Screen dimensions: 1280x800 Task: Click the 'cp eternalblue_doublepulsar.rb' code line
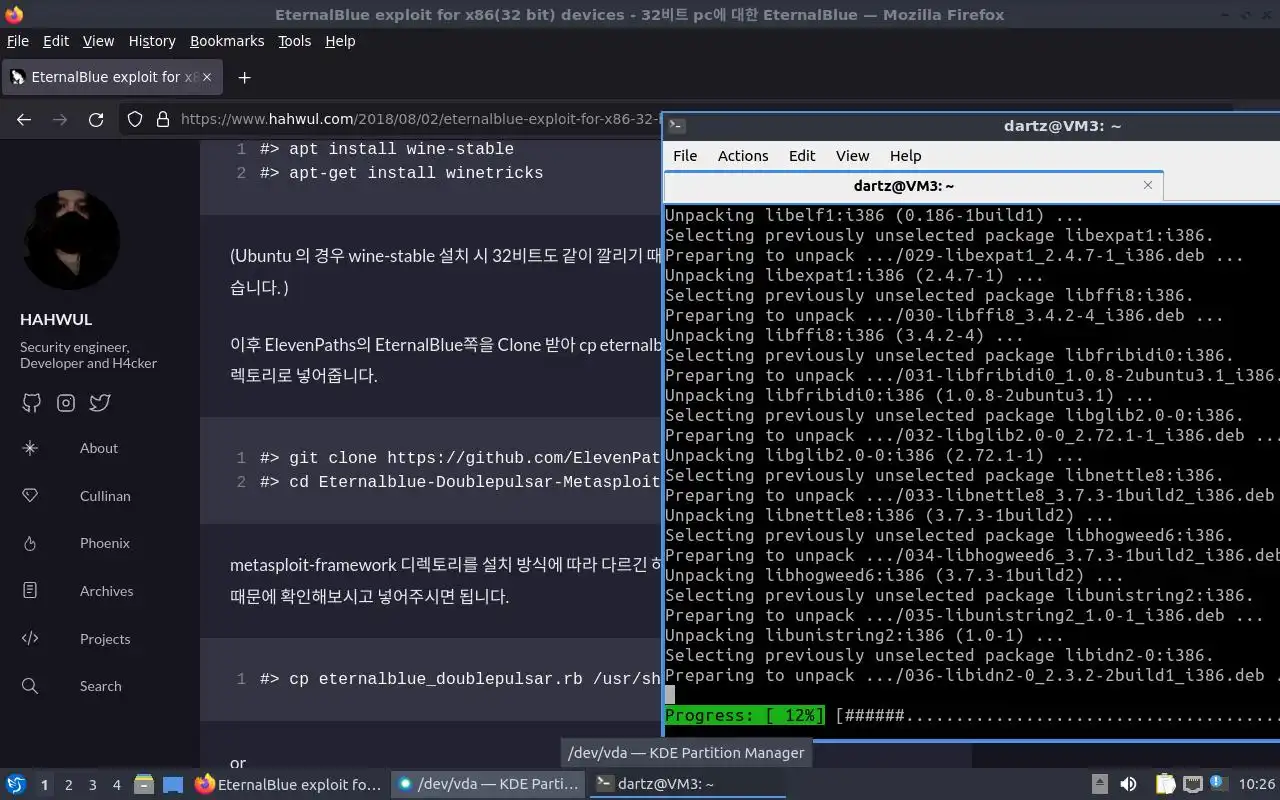click(460, 679)
